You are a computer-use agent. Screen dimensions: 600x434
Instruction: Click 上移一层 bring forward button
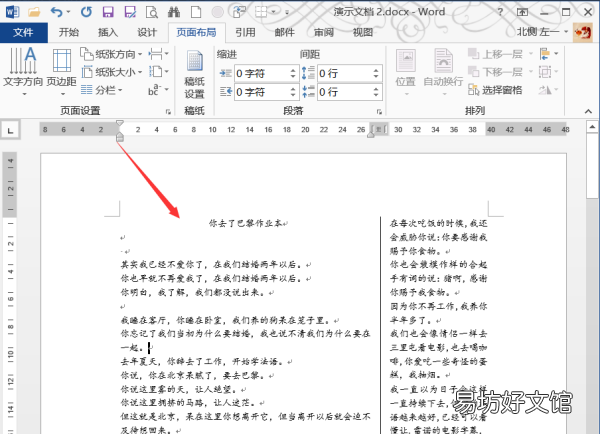496,54
